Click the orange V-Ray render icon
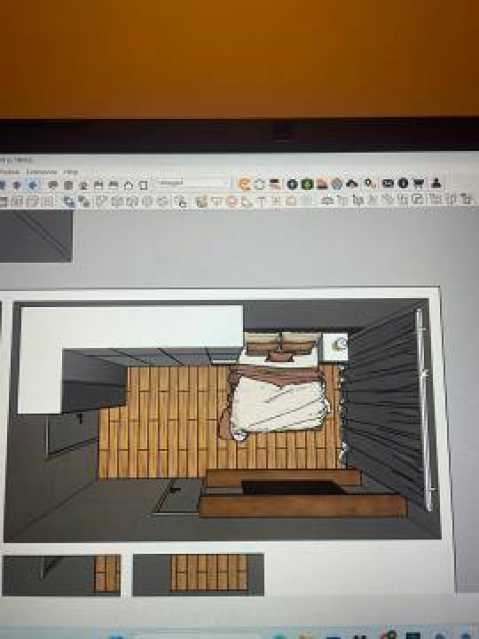 click(x=244, y=184)
